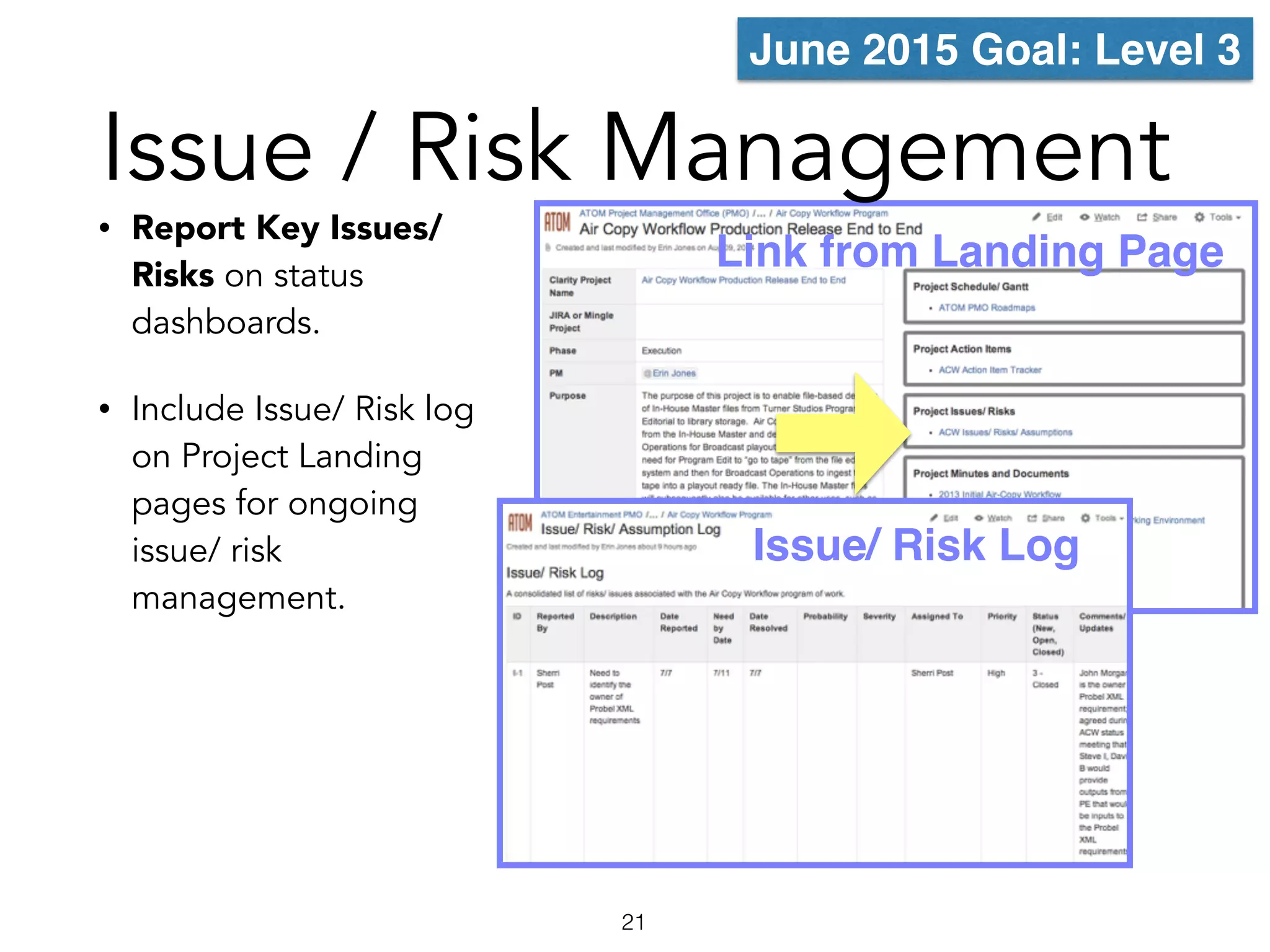Click the Phase value Execution
The width and height of the screenshot is (1270, 952).
pyautogui.click(x=661, y=351)
